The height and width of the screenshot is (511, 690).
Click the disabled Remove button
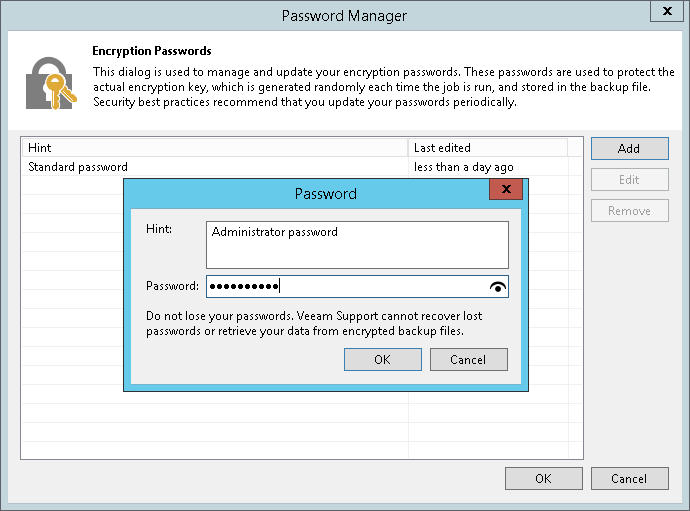point(629,211)
